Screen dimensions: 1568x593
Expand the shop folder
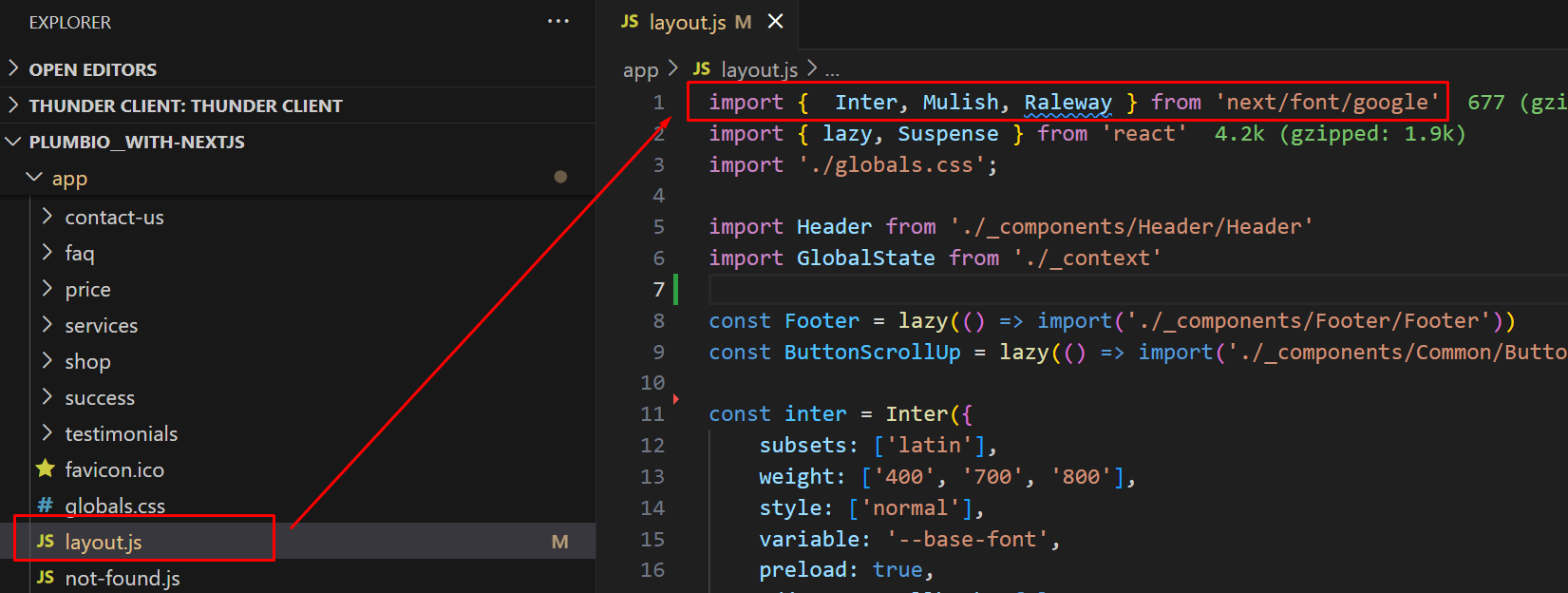(x=47, y=361)
